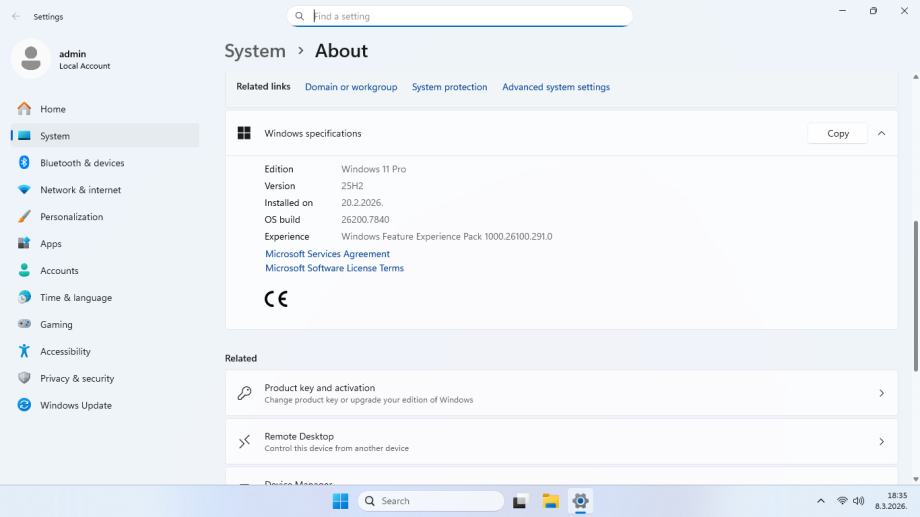Click the "Privacy & security" label text

77,379
